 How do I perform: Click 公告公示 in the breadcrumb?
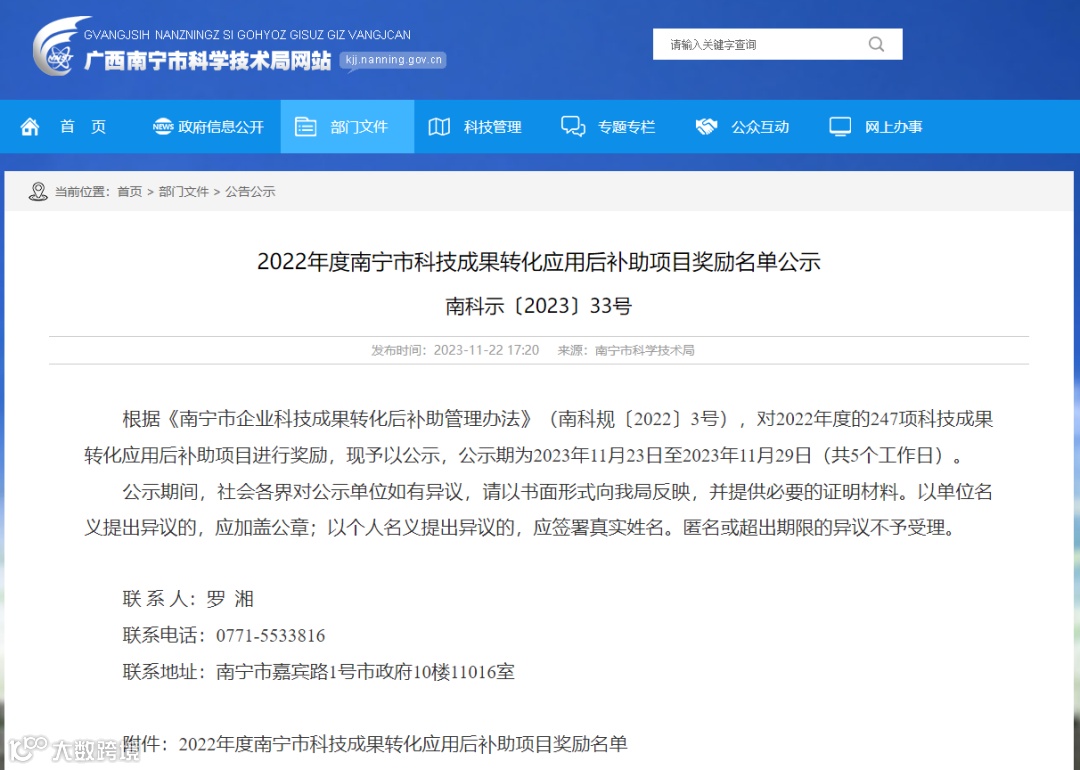pyautogui.click(x=250, y=191)
